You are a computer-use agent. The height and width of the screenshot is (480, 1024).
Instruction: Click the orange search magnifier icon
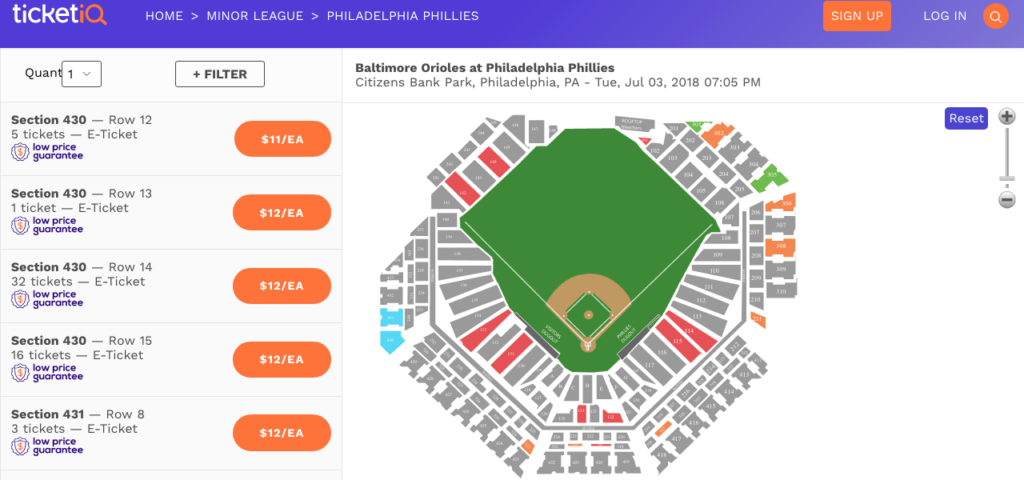tap(995, 16)
